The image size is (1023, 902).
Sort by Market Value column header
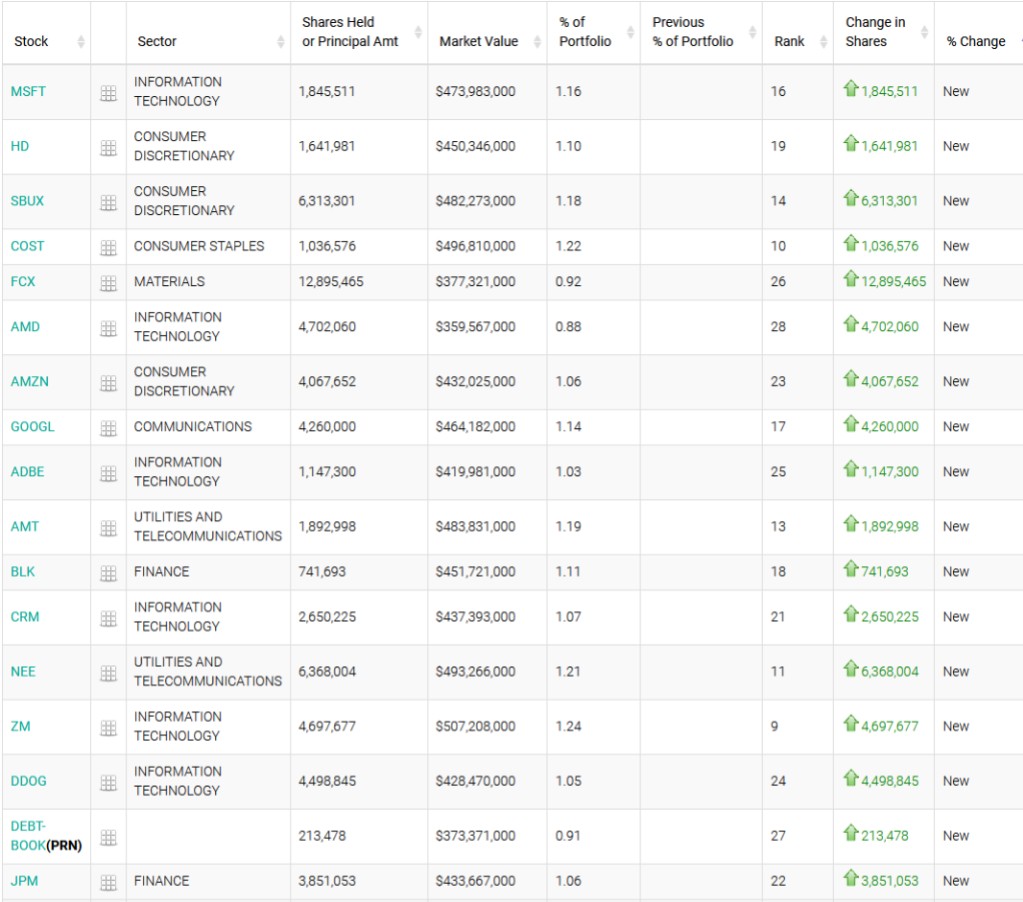(x=478, y=41)
